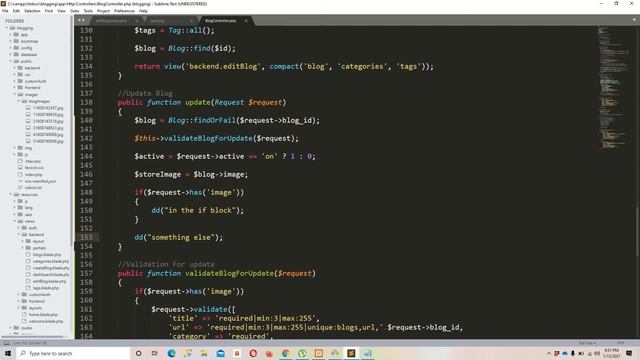Open the tab list dropdown arrow
This screenshot has height=360, width=640.
click(634, 20)
